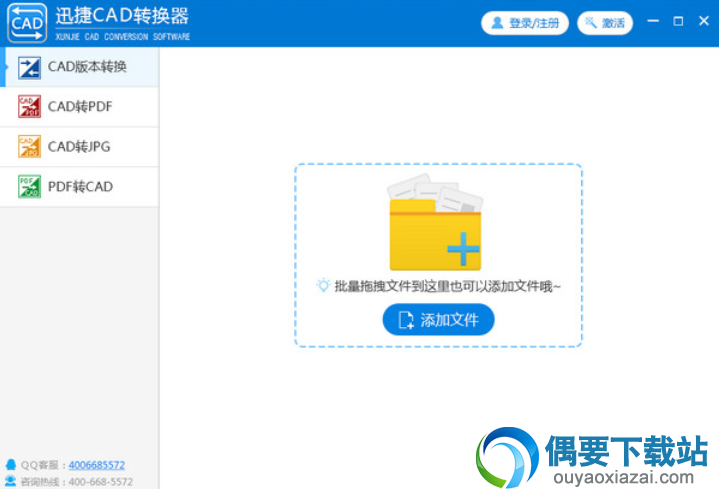The height and width of the screenshot is (489, 719).
Task: Click the 激活 activate button
Action: (605, 23)
